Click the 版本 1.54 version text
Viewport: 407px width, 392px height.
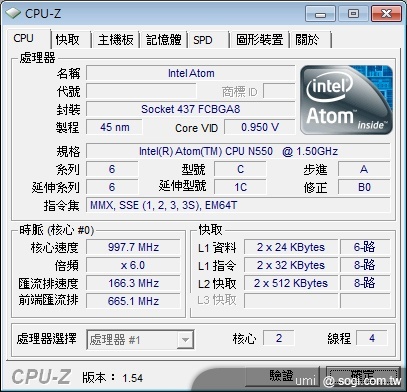coord(113,378)
